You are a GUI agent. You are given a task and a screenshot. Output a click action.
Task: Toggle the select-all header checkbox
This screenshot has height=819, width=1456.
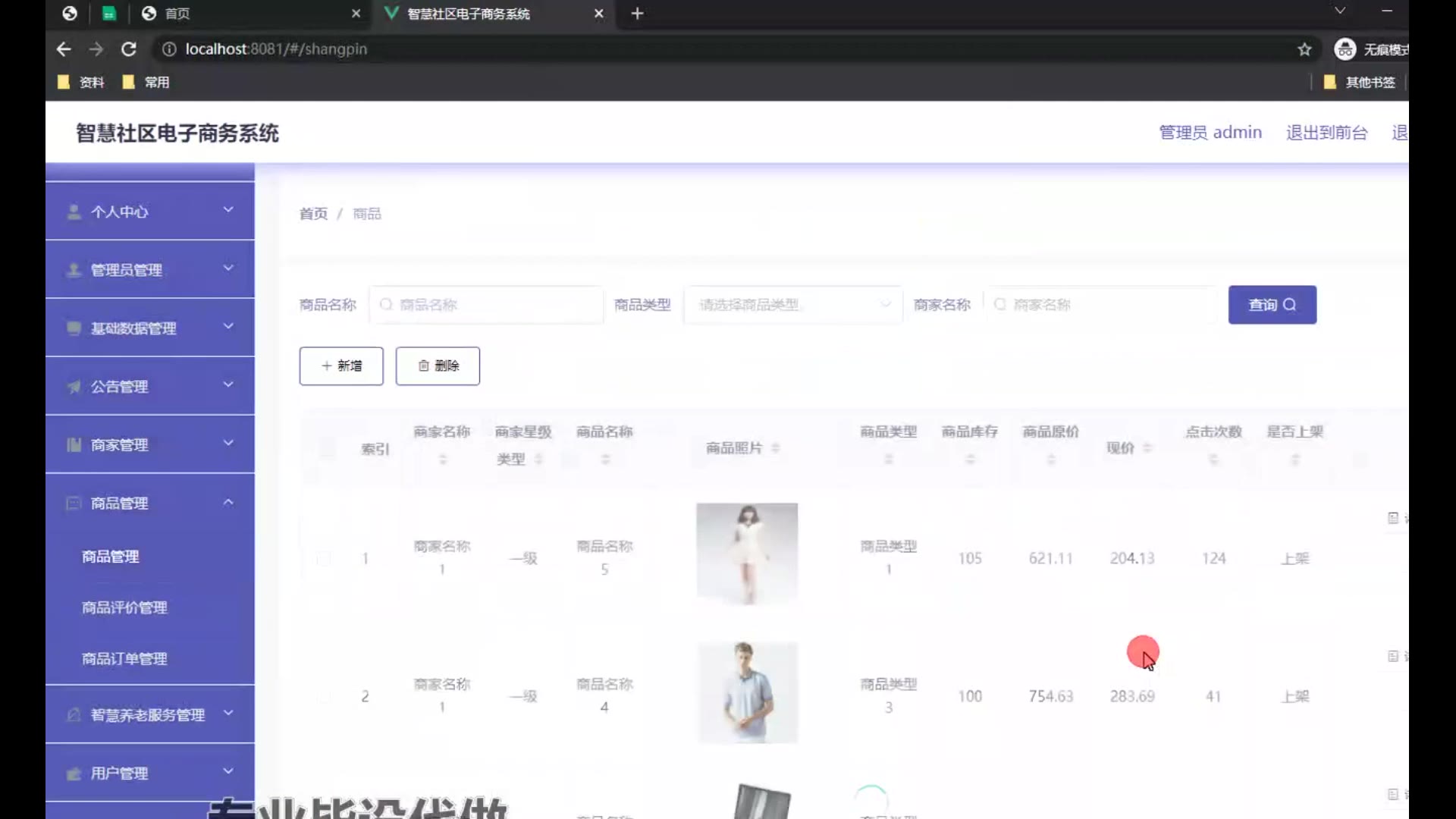(327, 448)
